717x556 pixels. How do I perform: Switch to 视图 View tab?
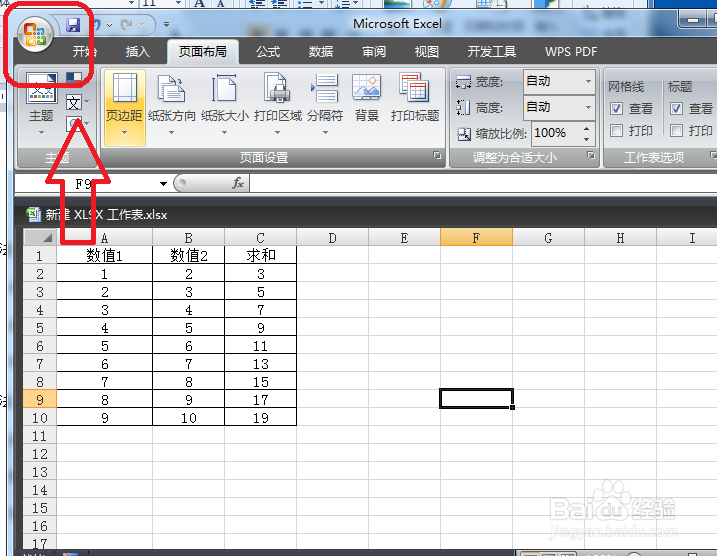tap(427, 51)
